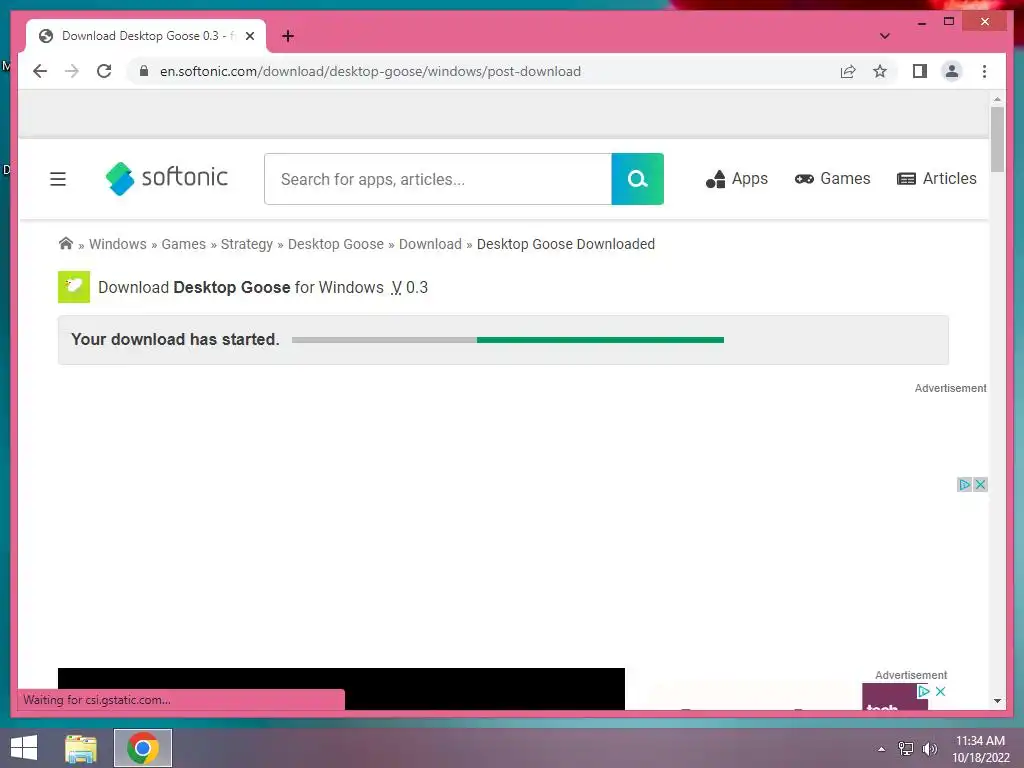The height and width of the screenshot is (768, 1024).
Task: Click the teal search button
Action: (637, 179)
